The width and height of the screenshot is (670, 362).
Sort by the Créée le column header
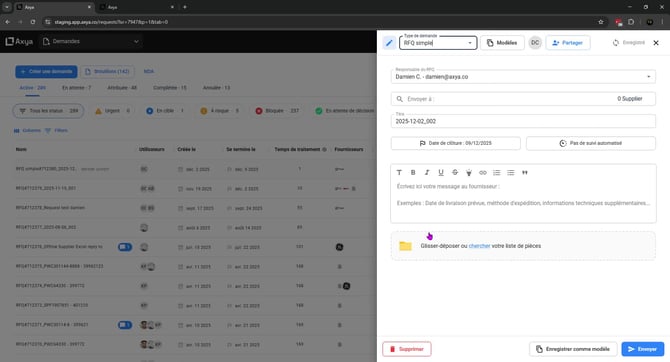pyautogui.click(x=186, y=149)
